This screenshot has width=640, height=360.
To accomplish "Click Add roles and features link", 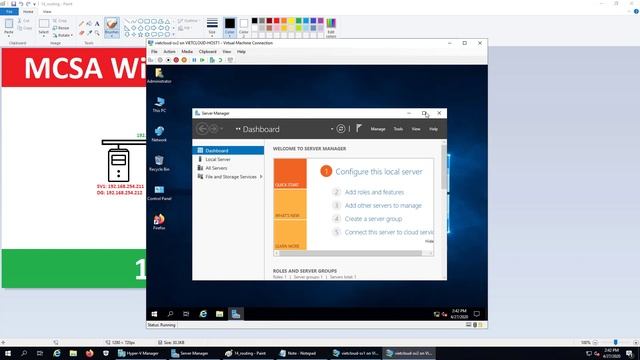I will click(x=374, y=192).
